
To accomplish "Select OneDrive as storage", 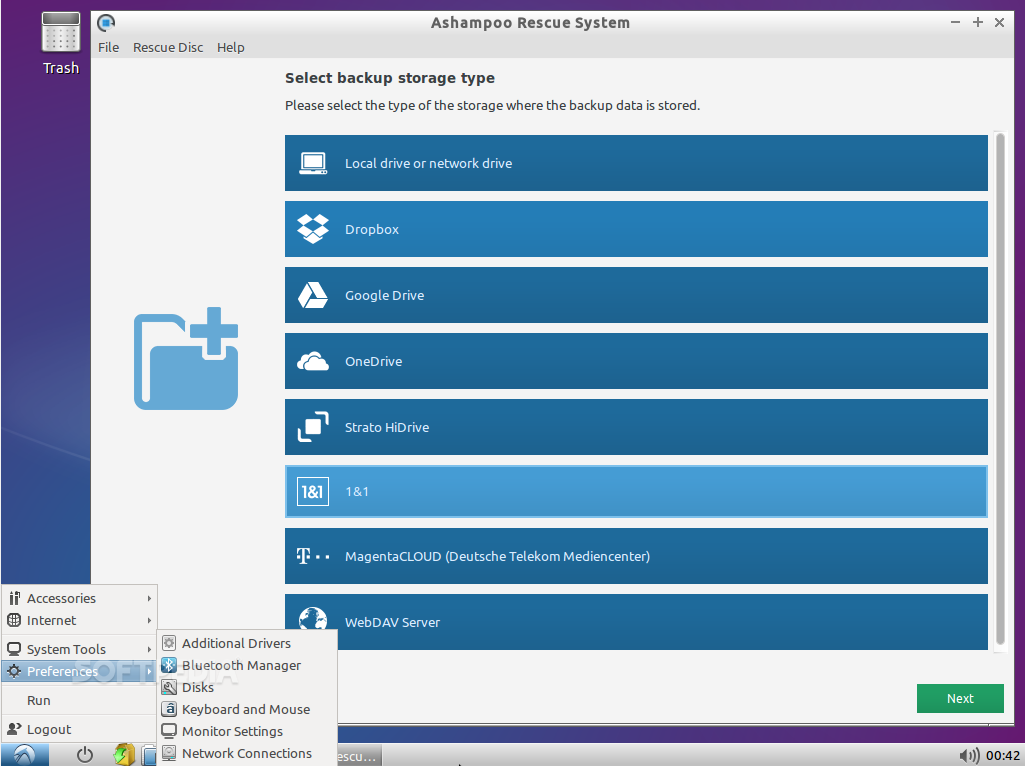I will [636, 361].
